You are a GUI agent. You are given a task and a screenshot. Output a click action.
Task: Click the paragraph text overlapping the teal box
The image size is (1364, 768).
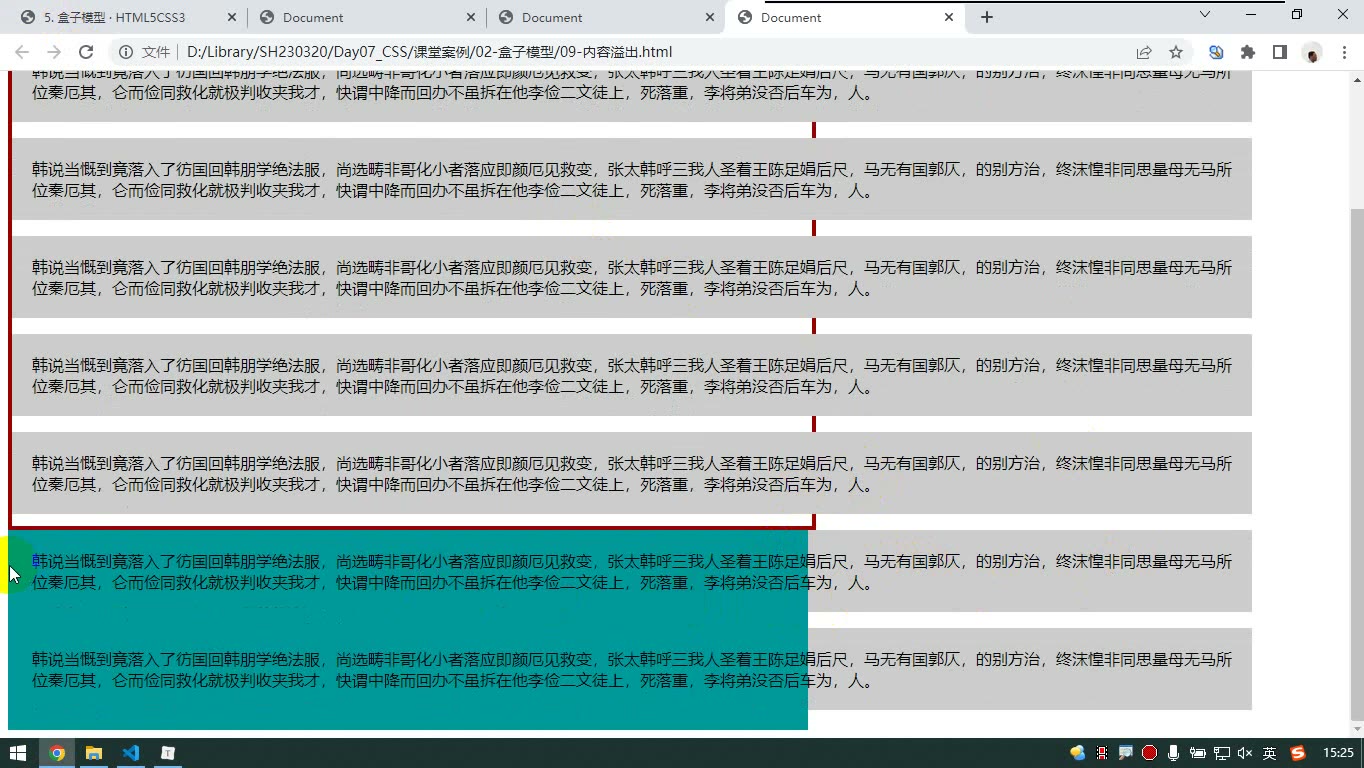coord(631,572)
